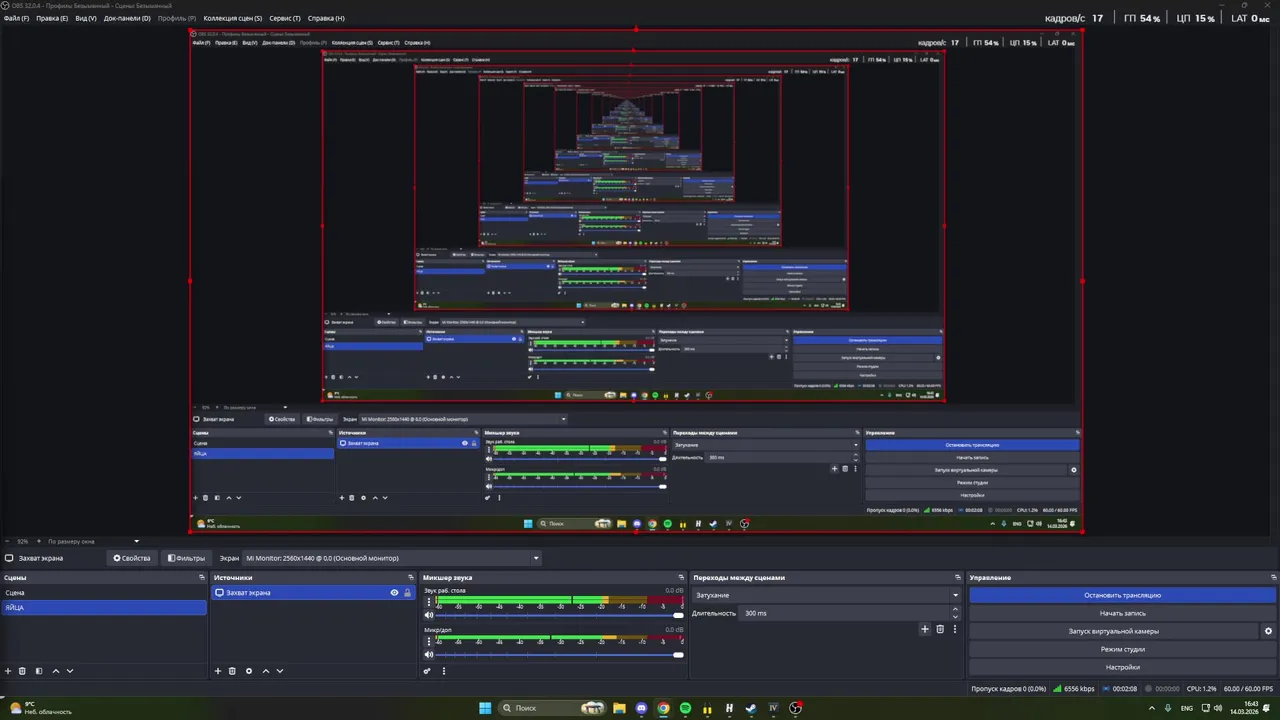Image resolution: width=1280 pixels, height=720 pixels.
Task: Move scene up arrow in Сцены panel
Action: (55, 671)
